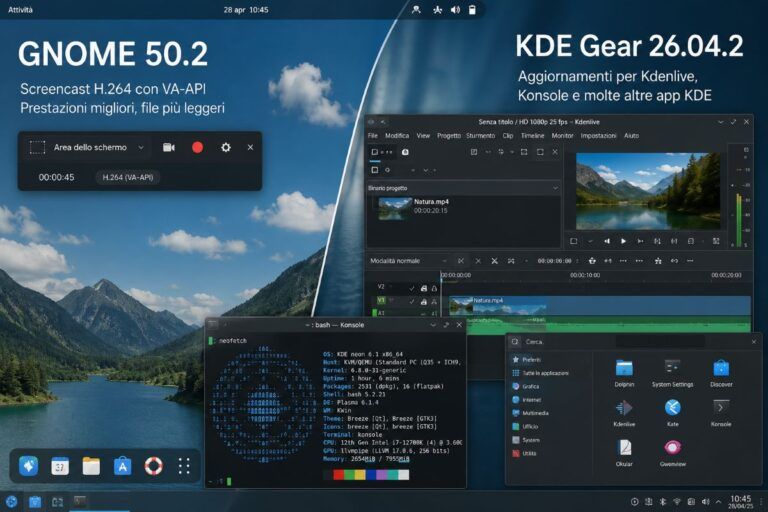Click the battery icon in GNOME top bar
Image resolution: width=768 pixels, height=512 pixels.
coord(472,10)
